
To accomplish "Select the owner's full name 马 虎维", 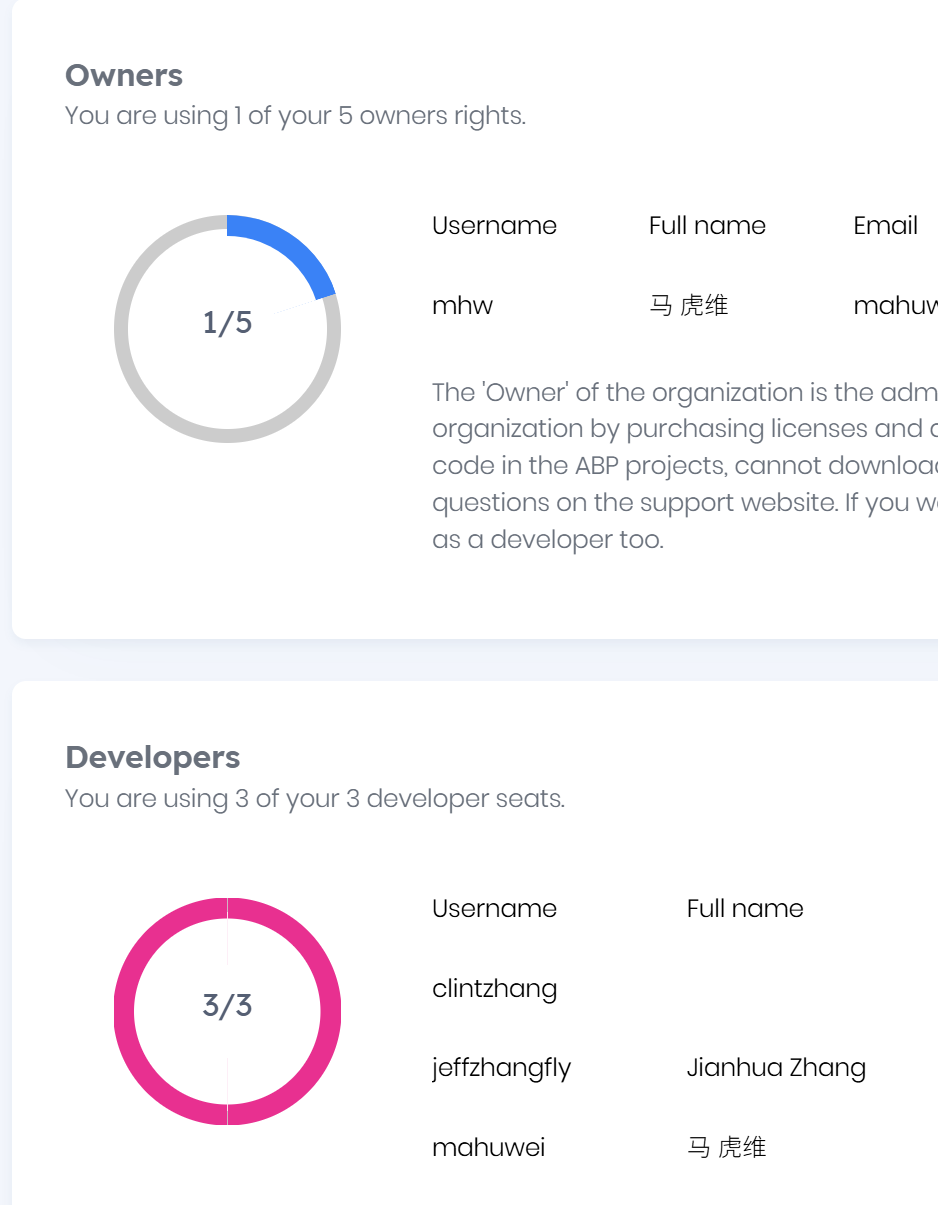I will pos(688,306).
